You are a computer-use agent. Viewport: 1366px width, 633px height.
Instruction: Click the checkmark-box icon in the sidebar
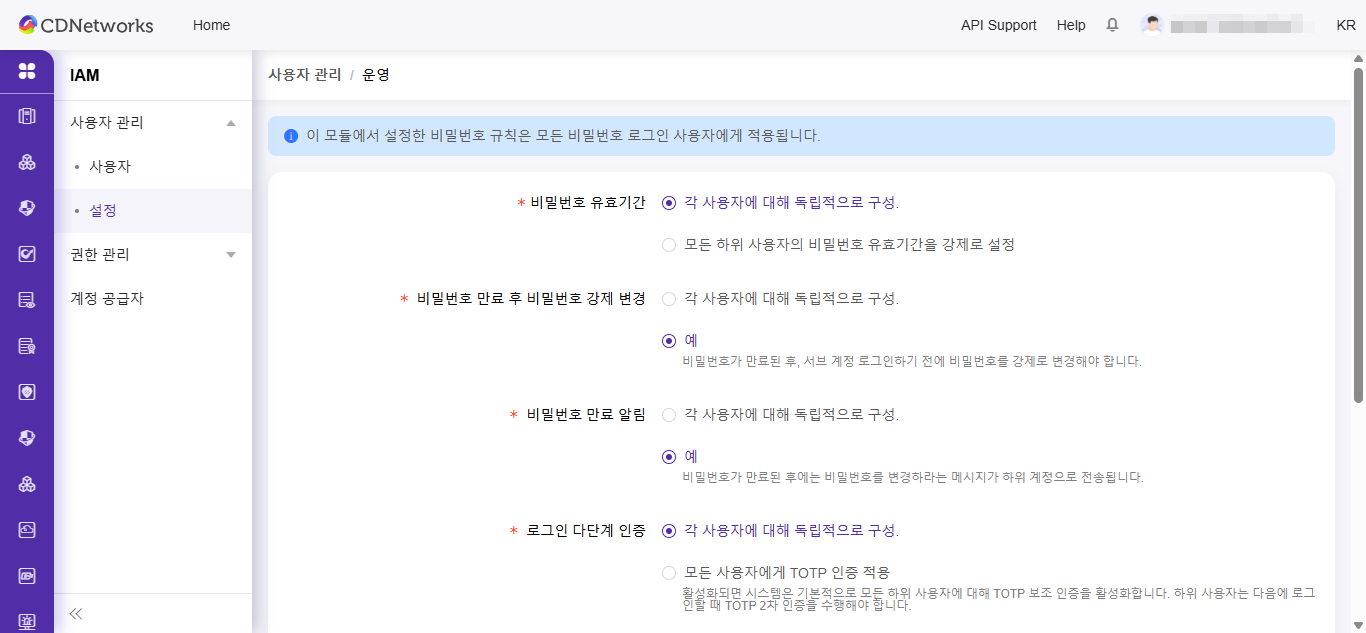coord(26,252)
